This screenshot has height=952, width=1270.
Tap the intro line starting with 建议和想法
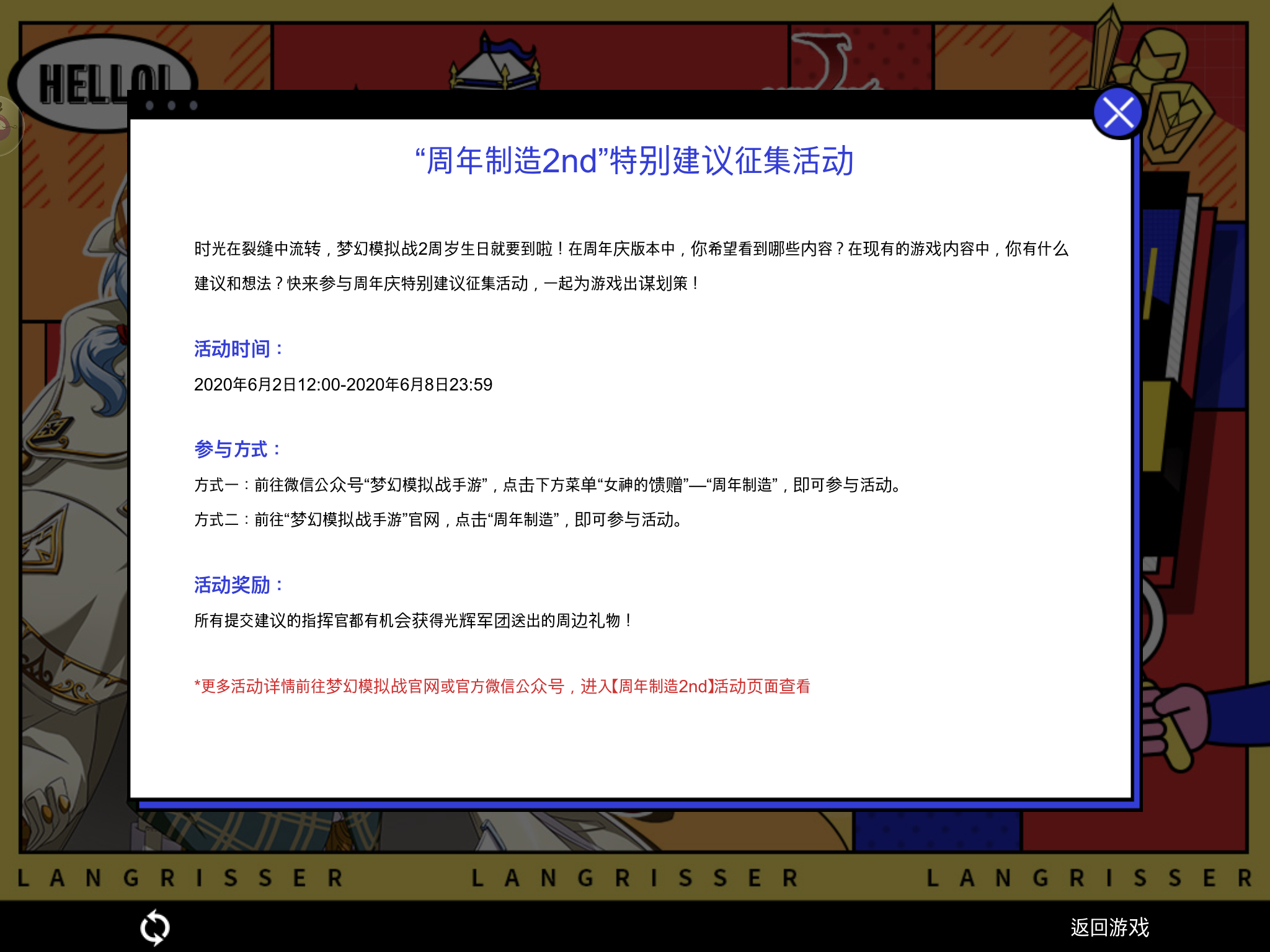(447, 283)
